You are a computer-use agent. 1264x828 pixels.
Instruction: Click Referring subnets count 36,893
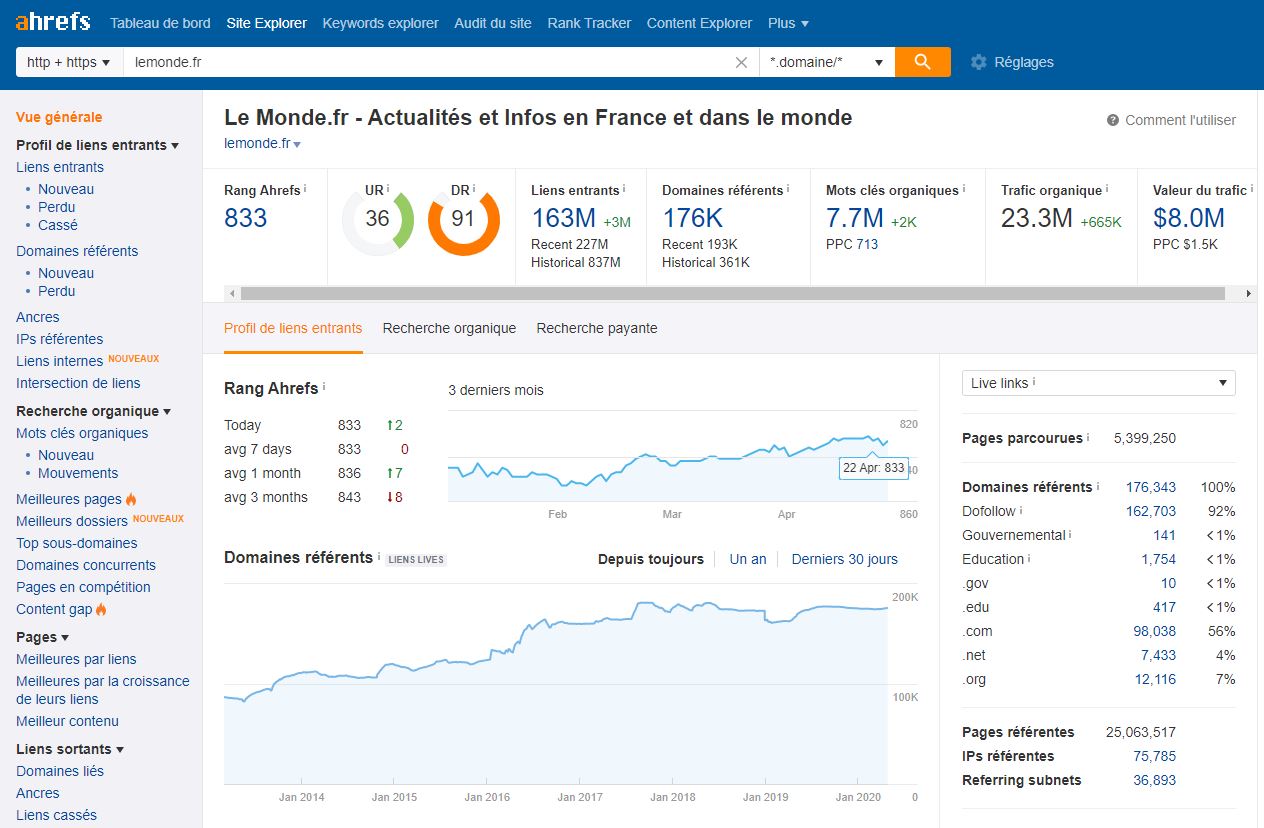pos(1155,780)
